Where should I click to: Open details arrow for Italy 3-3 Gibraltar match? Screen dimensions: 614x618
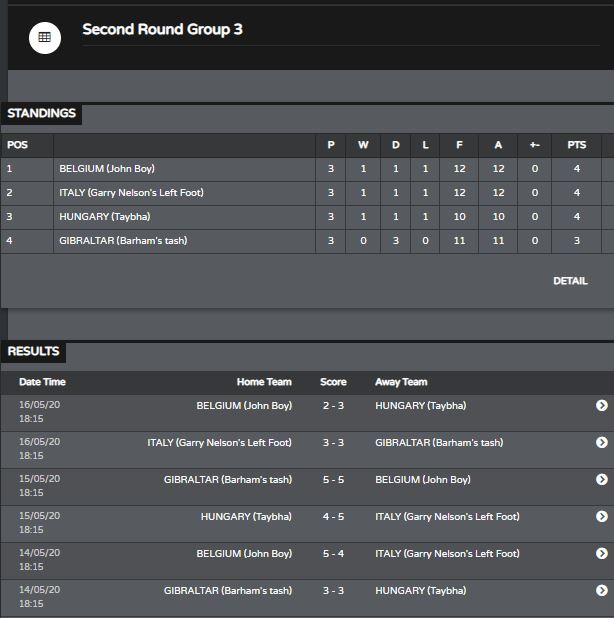601,442
